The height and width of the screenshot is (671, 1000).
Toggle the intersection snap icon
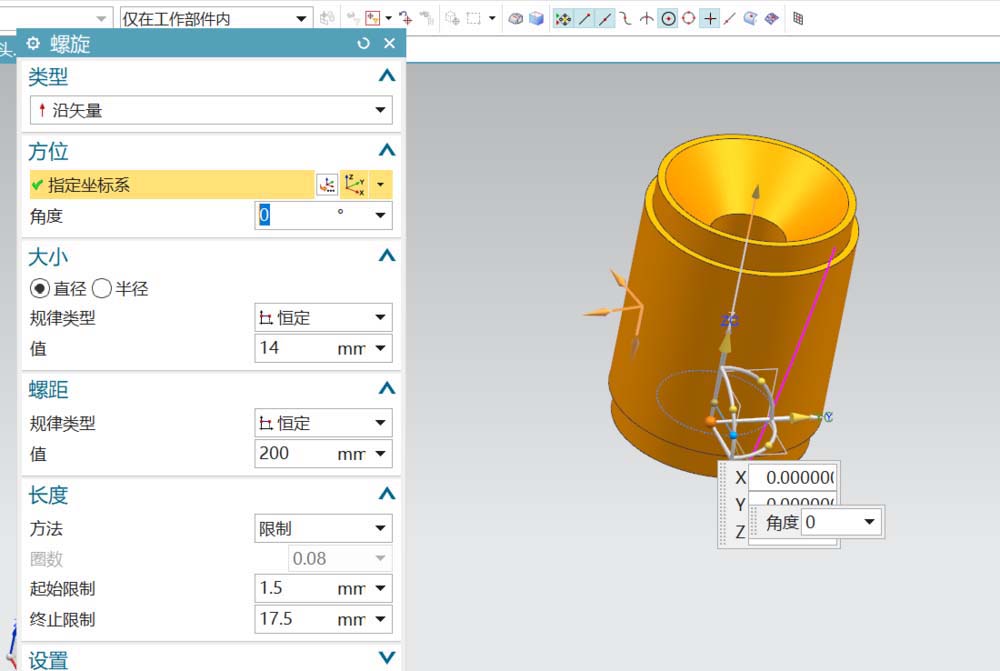tap(647, 18)
